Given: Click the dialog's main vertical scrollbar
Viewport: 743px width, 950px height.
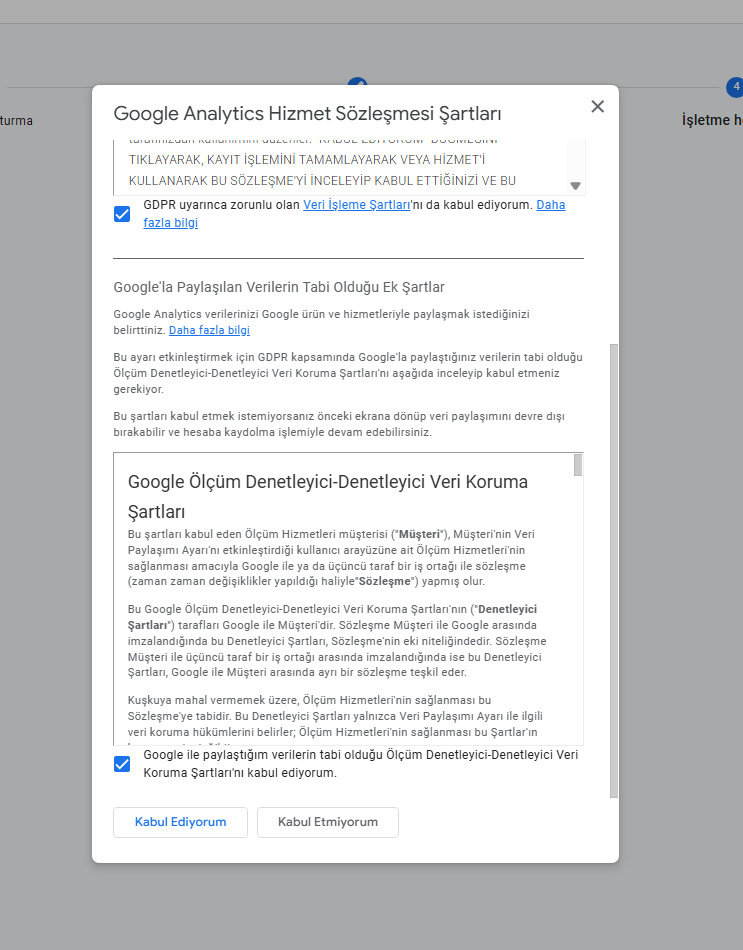Looking at the screenshot, I should point(614,570).
